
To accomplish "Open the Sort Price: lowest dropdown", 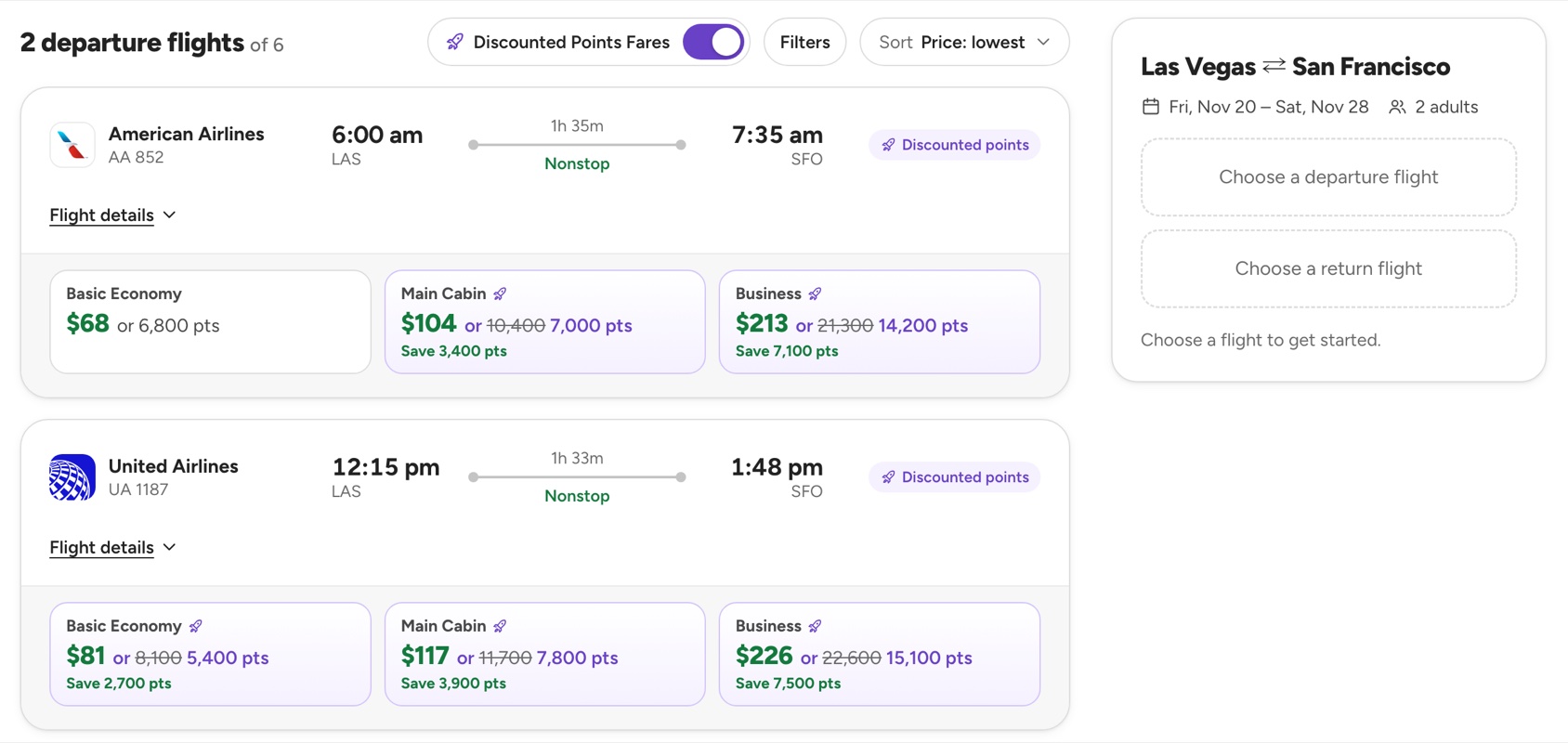I will (964, 42).
